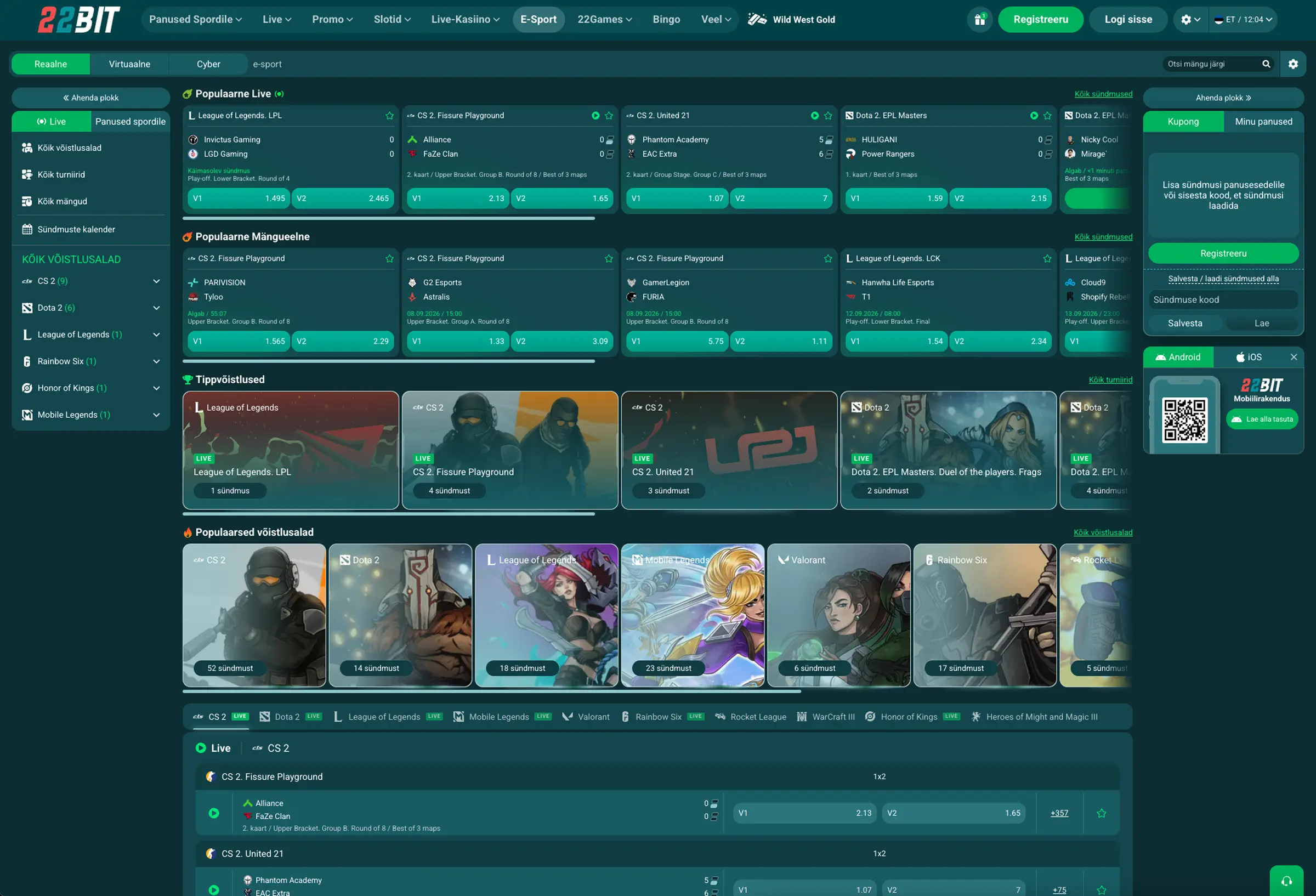The image size is (1316, 896).
Task: Play live stream for CS 2. United 21 card
Action: [814, 116]
